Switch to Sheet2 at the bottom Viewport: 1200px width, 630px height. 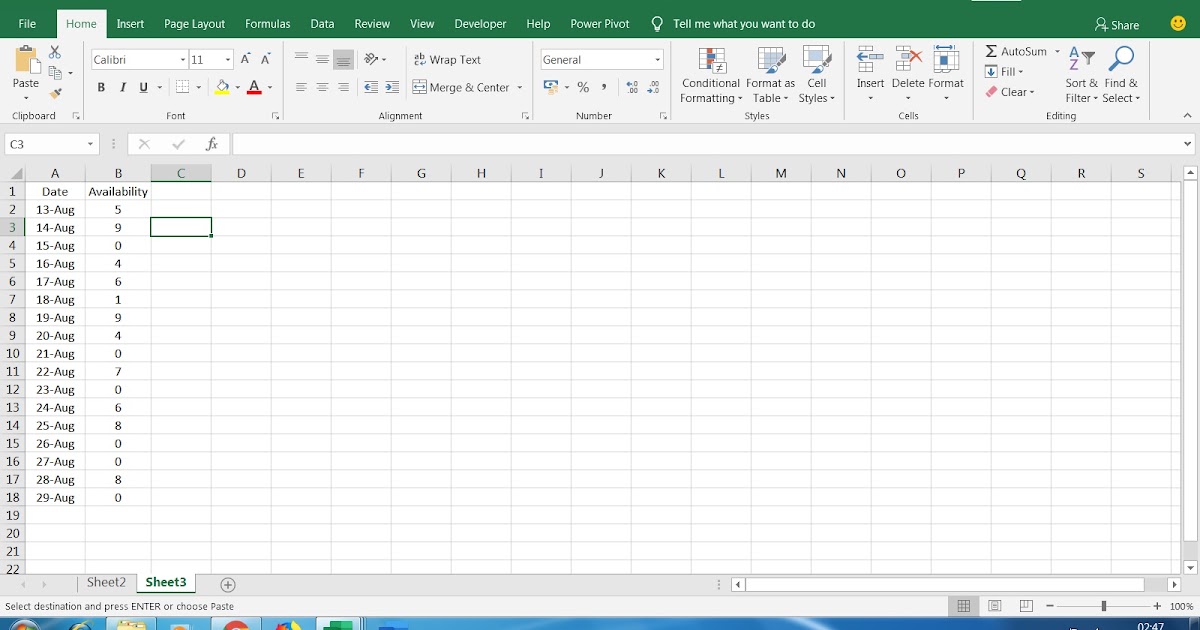[x=106, y=581]
